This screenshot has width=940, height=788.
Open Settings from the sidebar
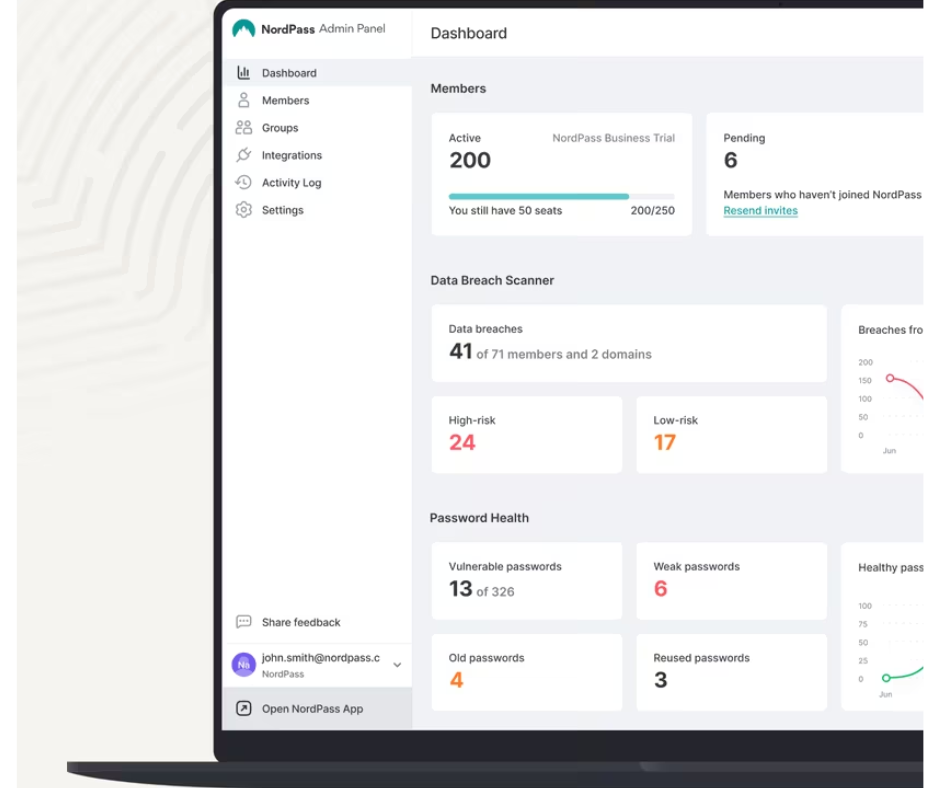pyautogui.click(x=317, y=210)
